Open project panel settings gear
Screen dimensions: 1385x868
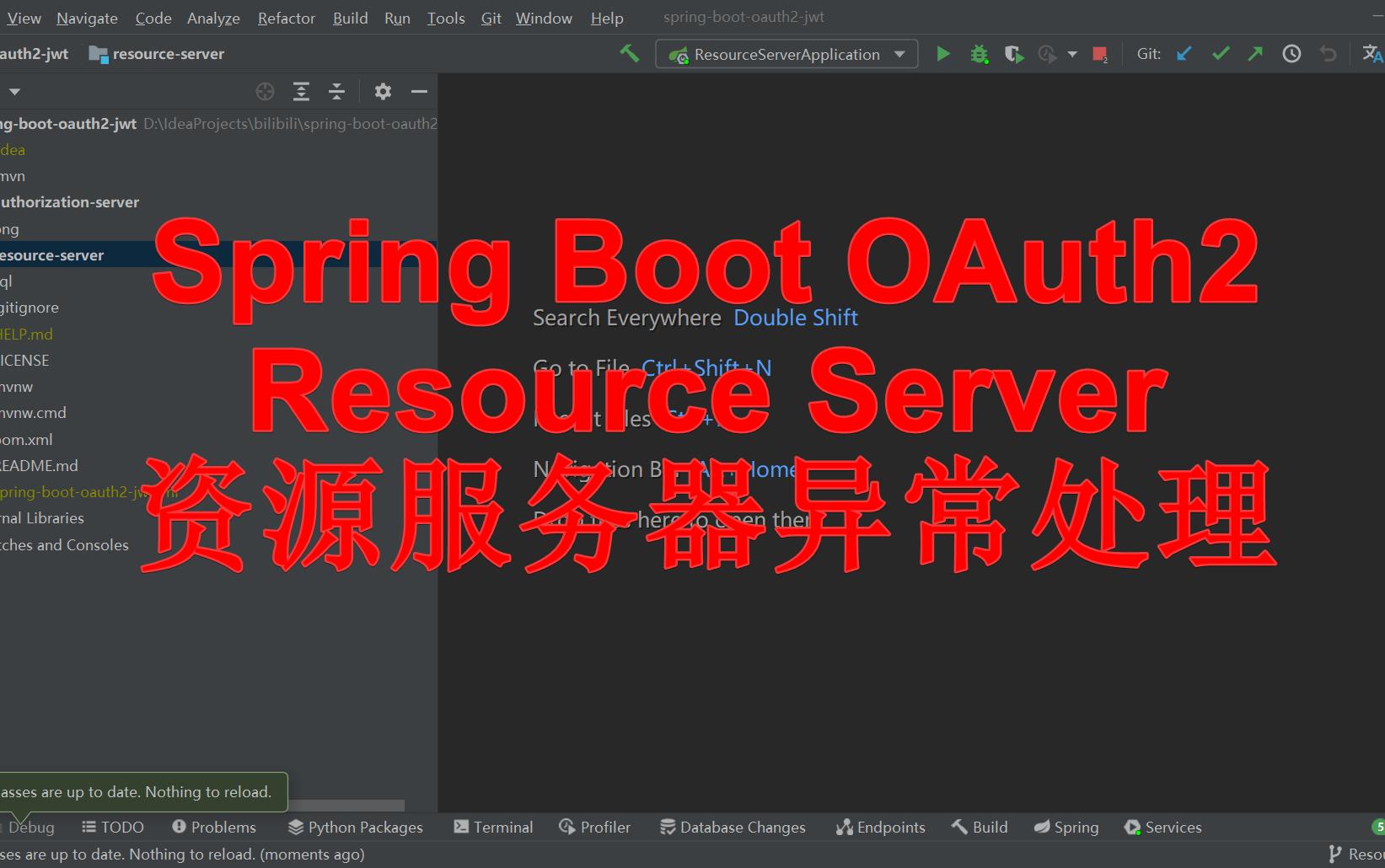click(x=384, y=92)
